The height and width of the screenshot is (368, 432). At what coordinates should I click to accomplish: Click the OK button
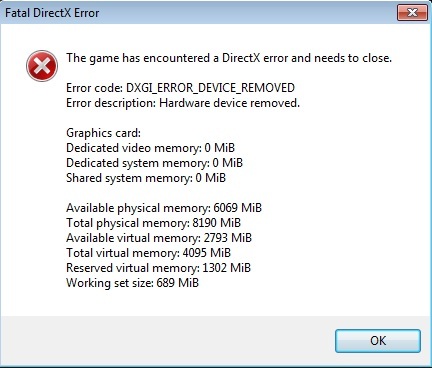click(378, 341)
